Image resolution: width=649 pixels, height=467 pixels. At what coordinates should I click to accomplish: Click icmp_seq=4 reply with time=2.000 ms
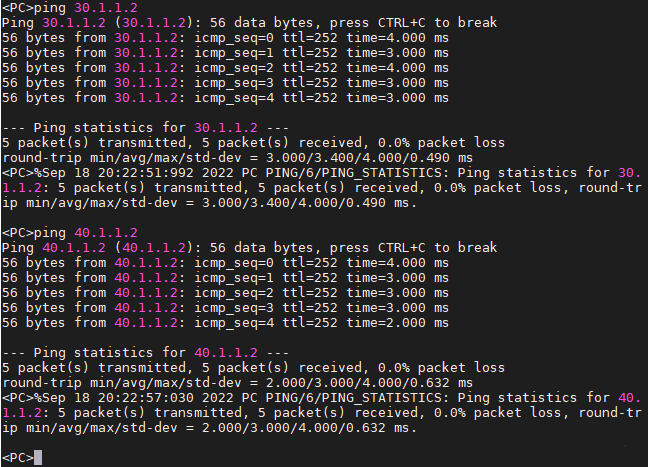pos(225,323)
